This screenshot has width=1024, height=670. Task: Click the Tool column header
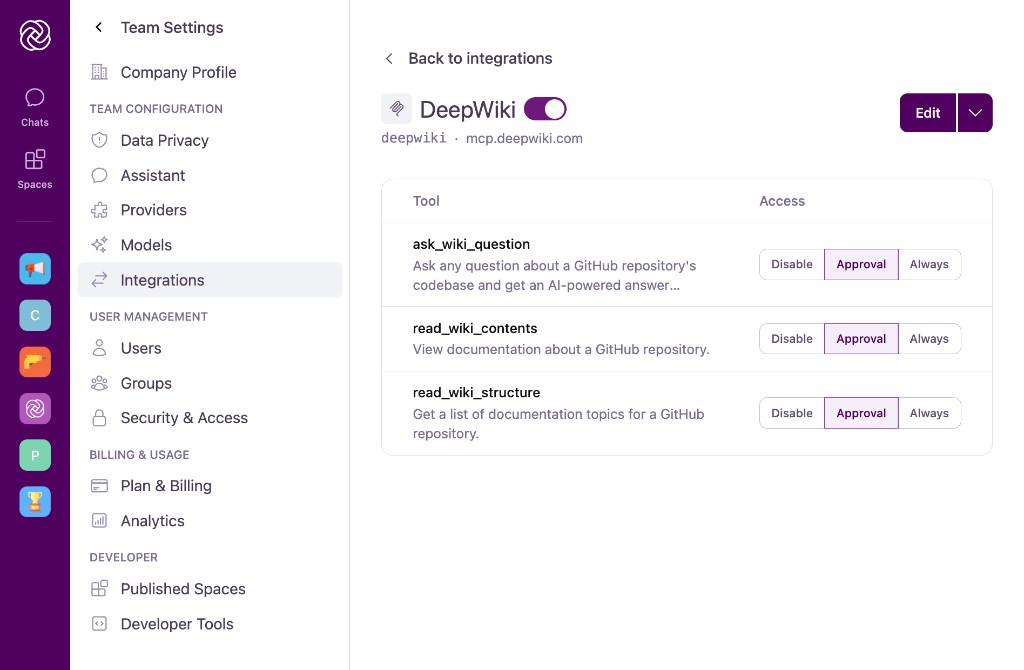click(426, 200)
